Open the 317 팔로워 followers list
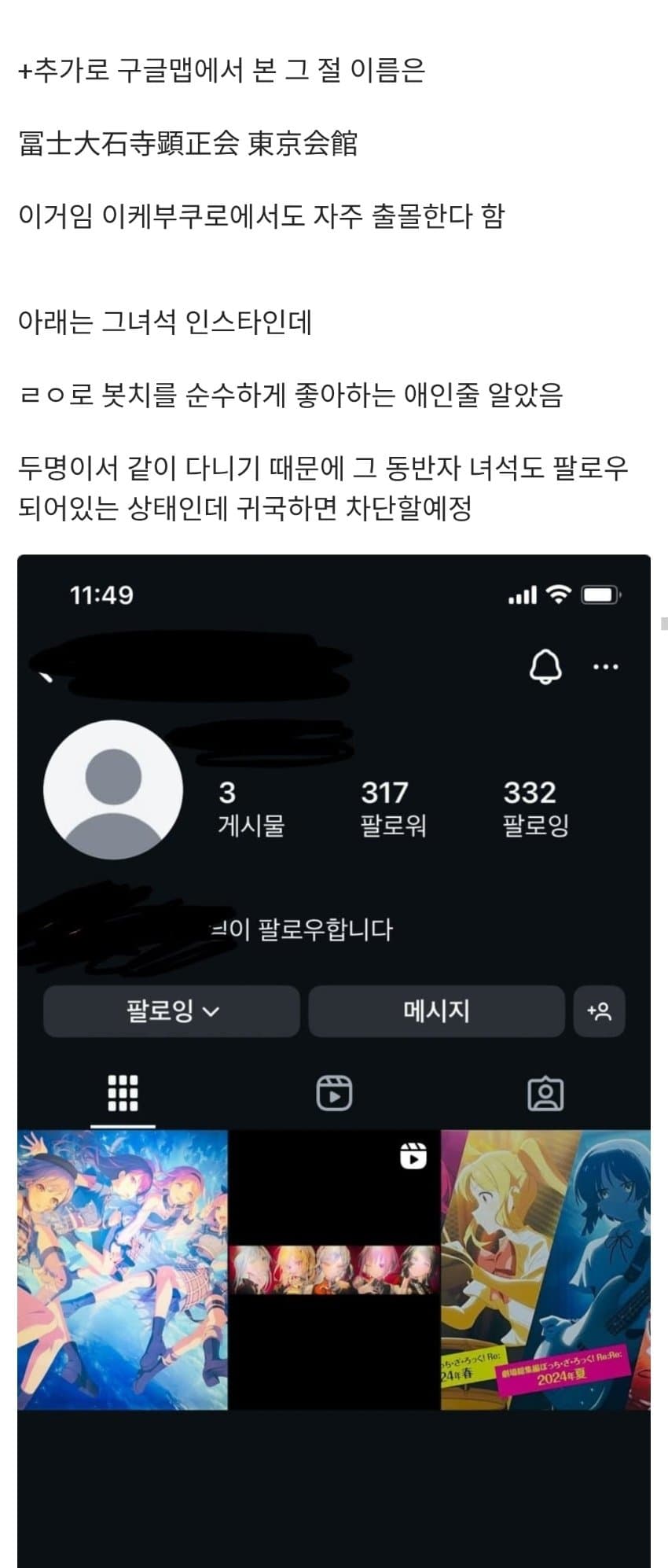668x1568 pixels. click(392, 808)
